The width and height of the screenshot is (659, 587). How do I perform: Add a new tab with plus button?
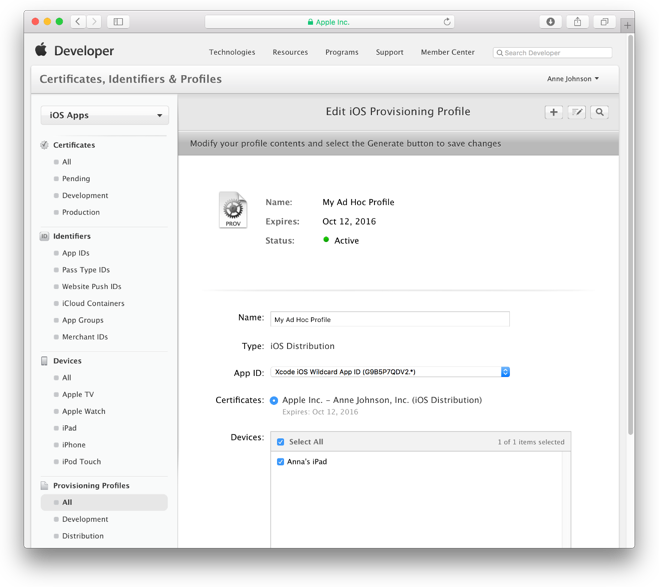point(627,25)
